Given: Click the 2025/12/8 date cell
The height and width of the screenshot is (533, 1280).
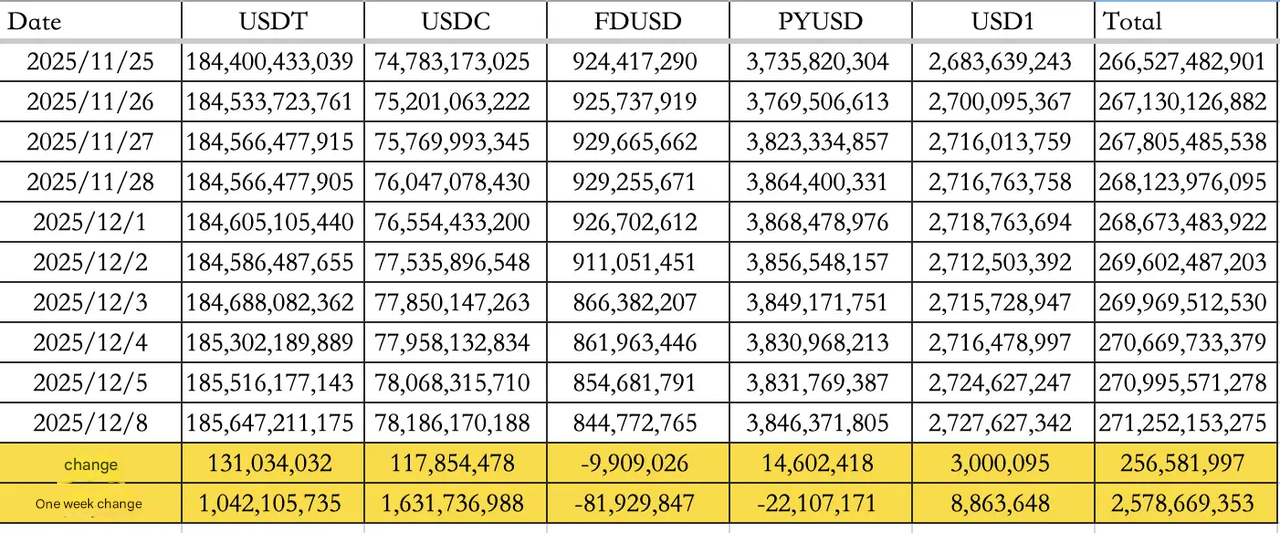Looking at the screenshot, I should pos(90,423).
